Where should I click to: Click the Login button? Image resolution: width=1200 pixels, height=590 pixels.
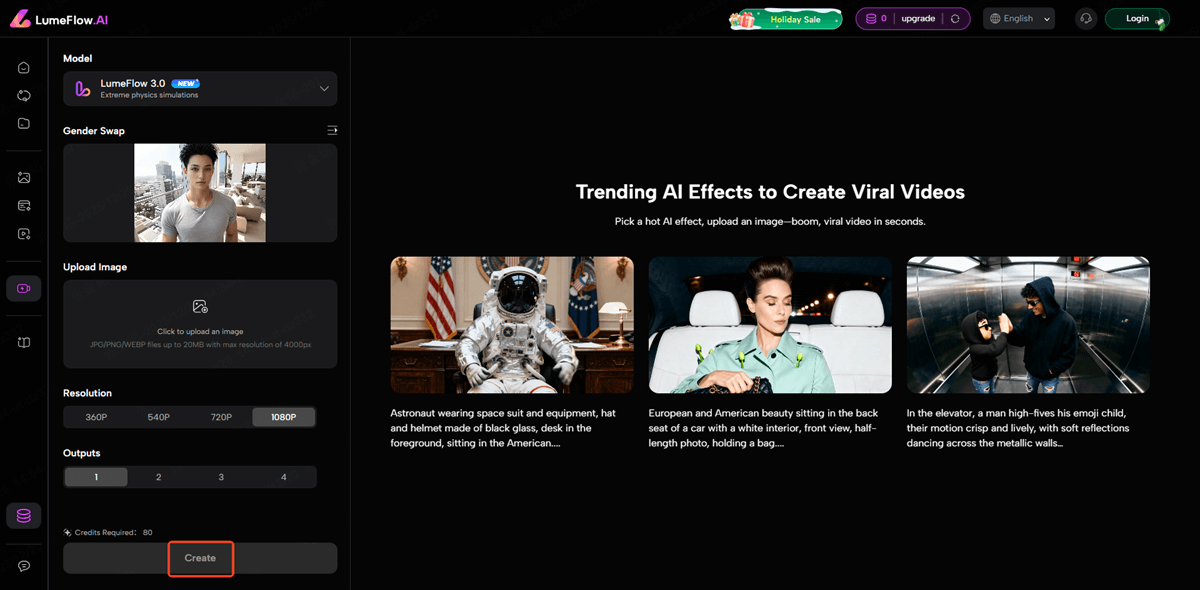click(1136, 18)
